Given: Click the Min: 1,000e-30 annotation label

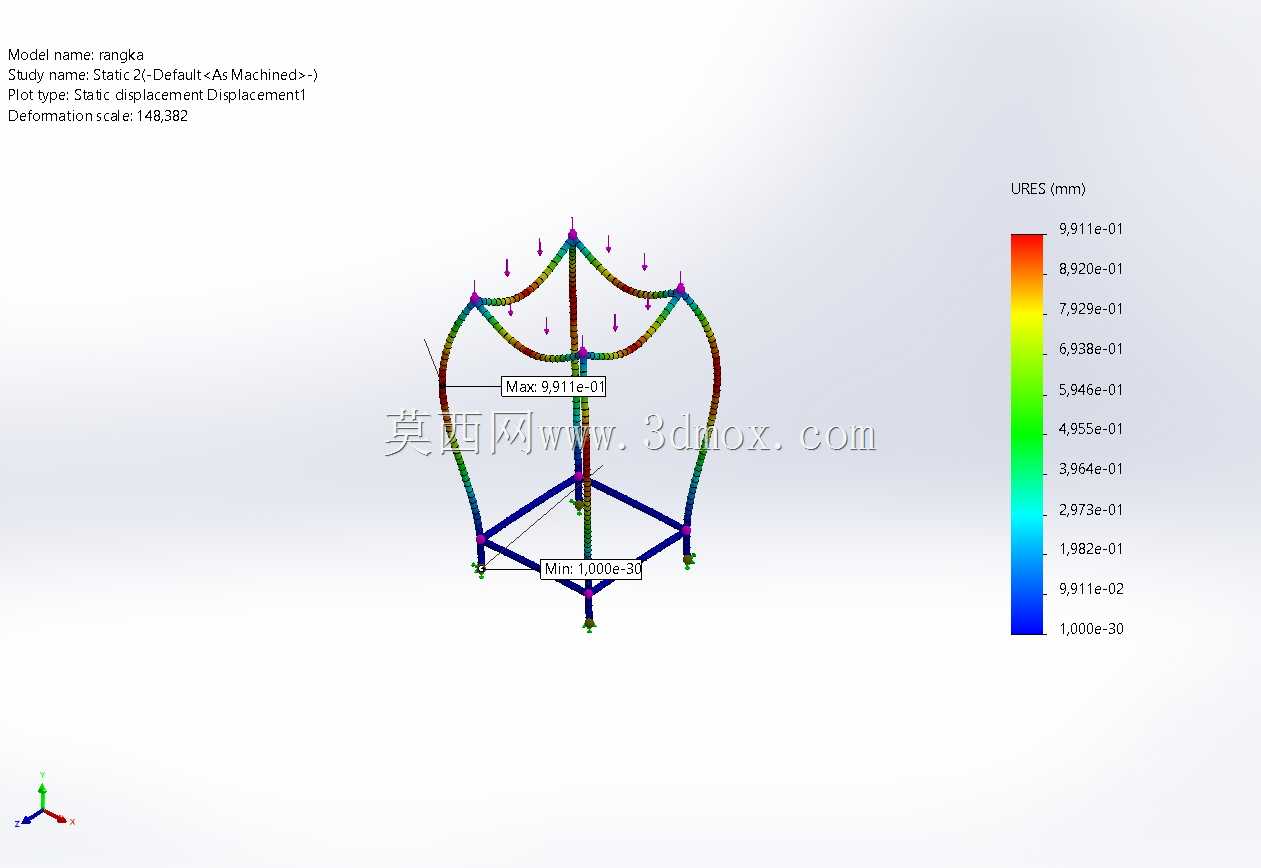Looking at the screenshot, I should coord(591,569).
